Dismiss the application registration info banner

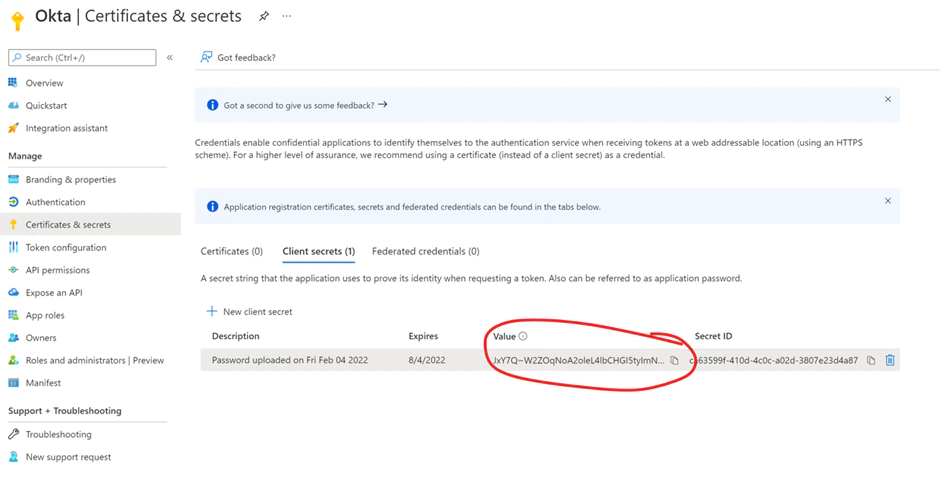[888, 201]
